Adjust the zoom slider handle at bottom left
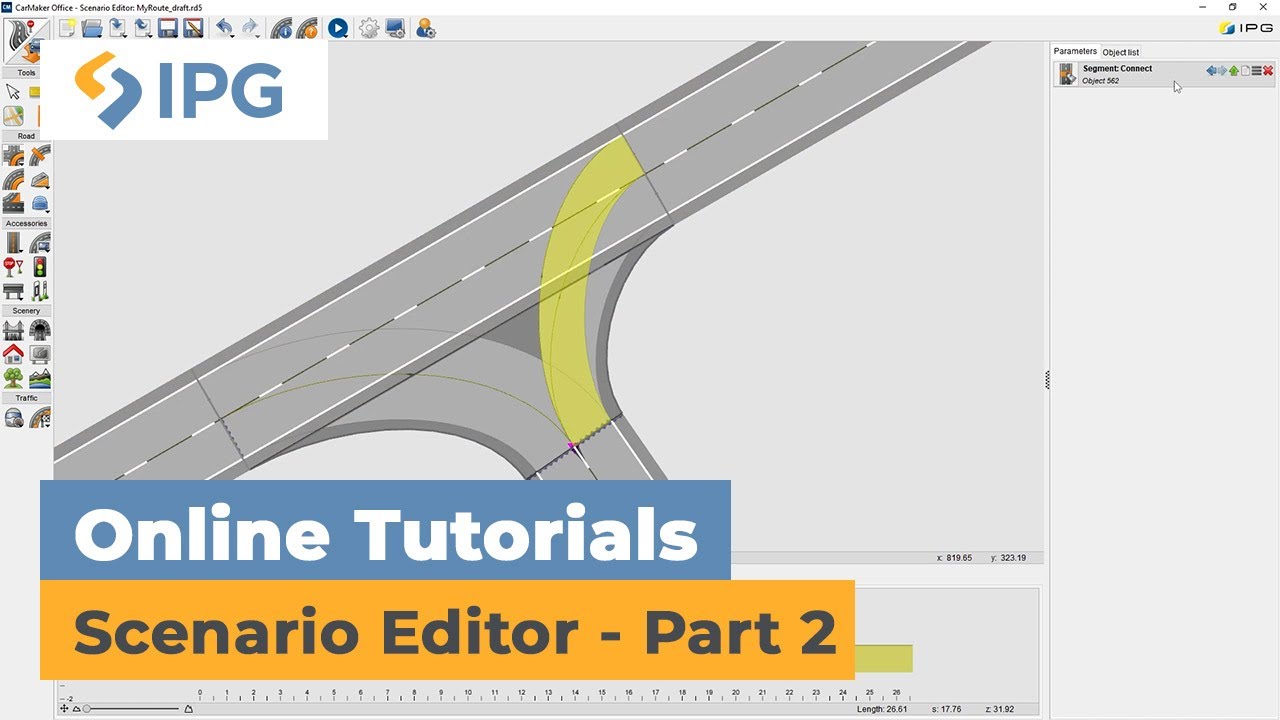Screen dimensions: 1280x720 86,708
